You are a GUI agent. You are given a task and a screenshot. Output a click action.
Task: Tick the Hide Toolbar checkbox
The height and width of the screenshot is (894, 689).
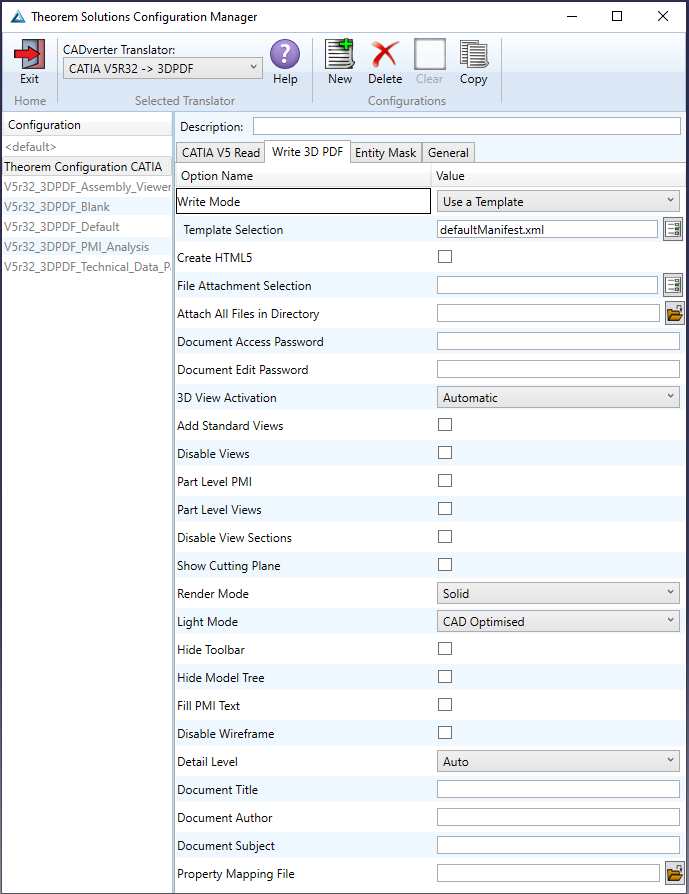pyautogui.click(x=445, y=649)
